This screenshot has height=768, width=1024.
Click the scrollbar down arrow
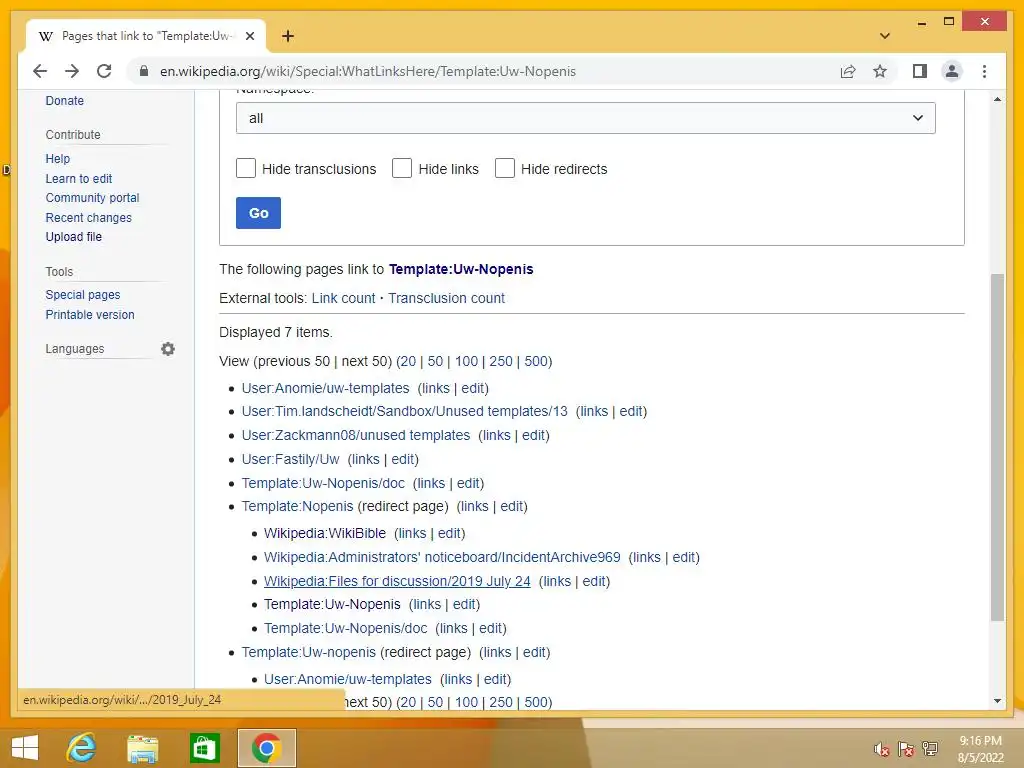click(997, 701)
